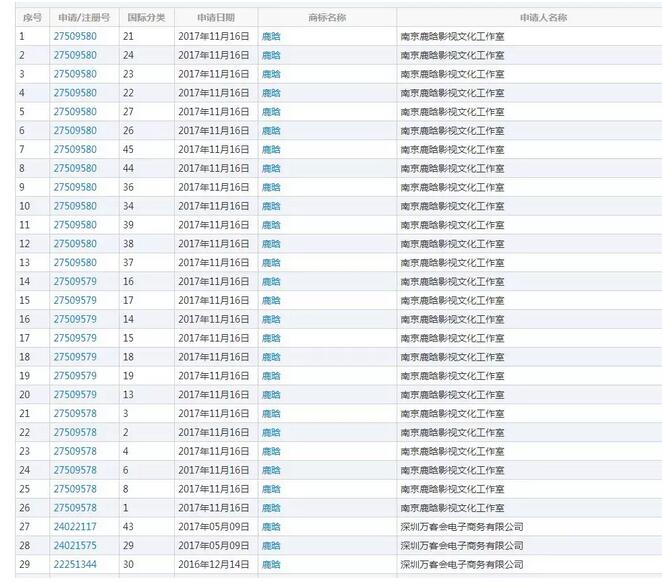
Task: Click the 申请人名称 column header
Action: pyautogui.click(x=543, y=18)
